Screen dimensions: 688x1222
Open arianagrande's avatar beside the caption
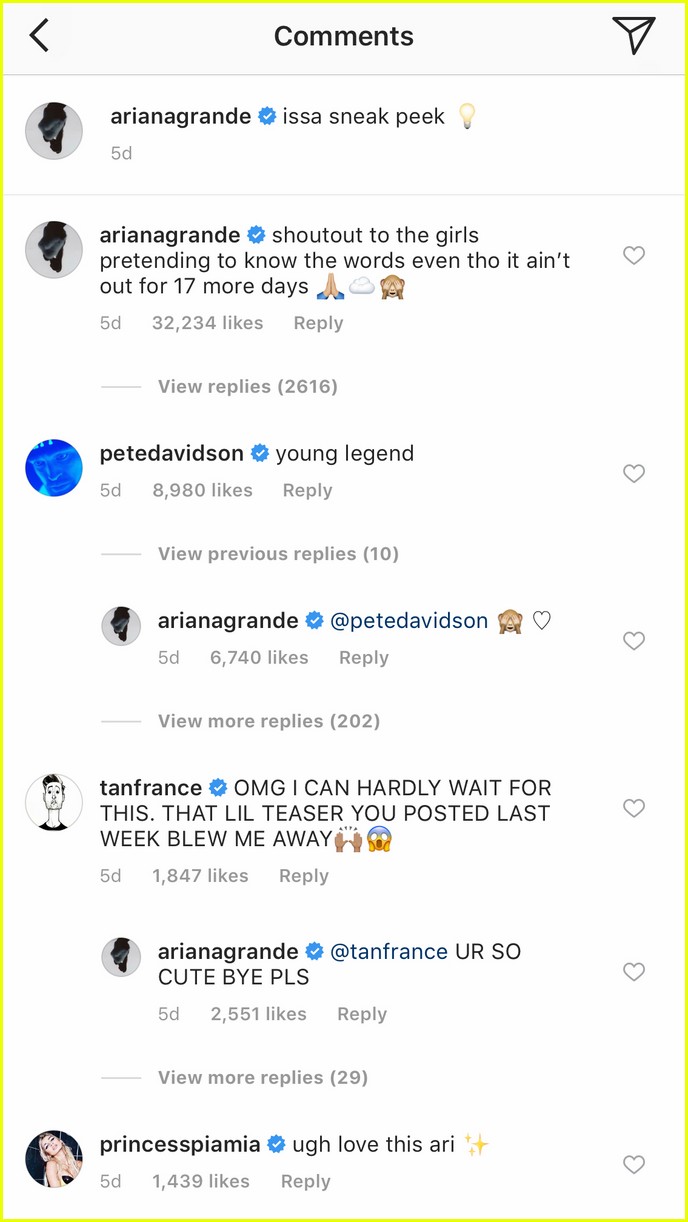(53, 130)
